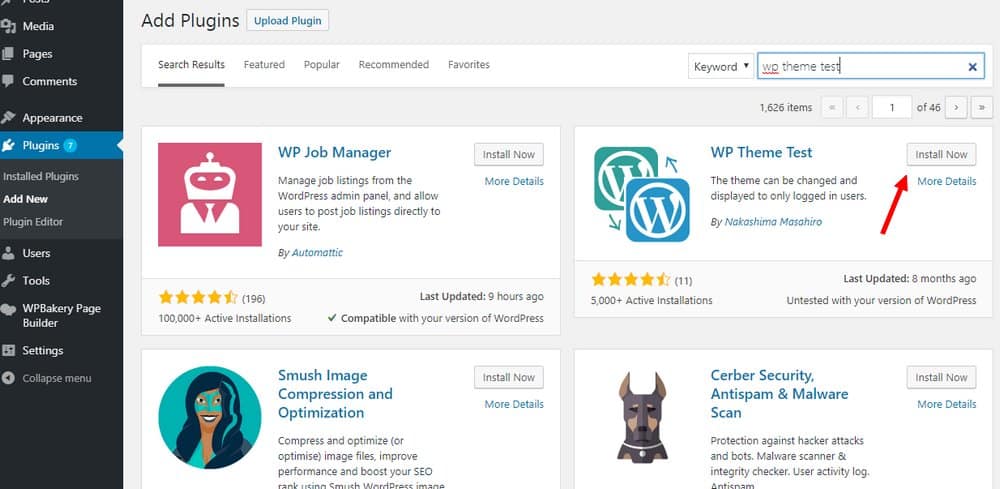This screenshot has width=1000, height=489.
Task: Open More Details for Cerber Security
Action: pos(946,404)
